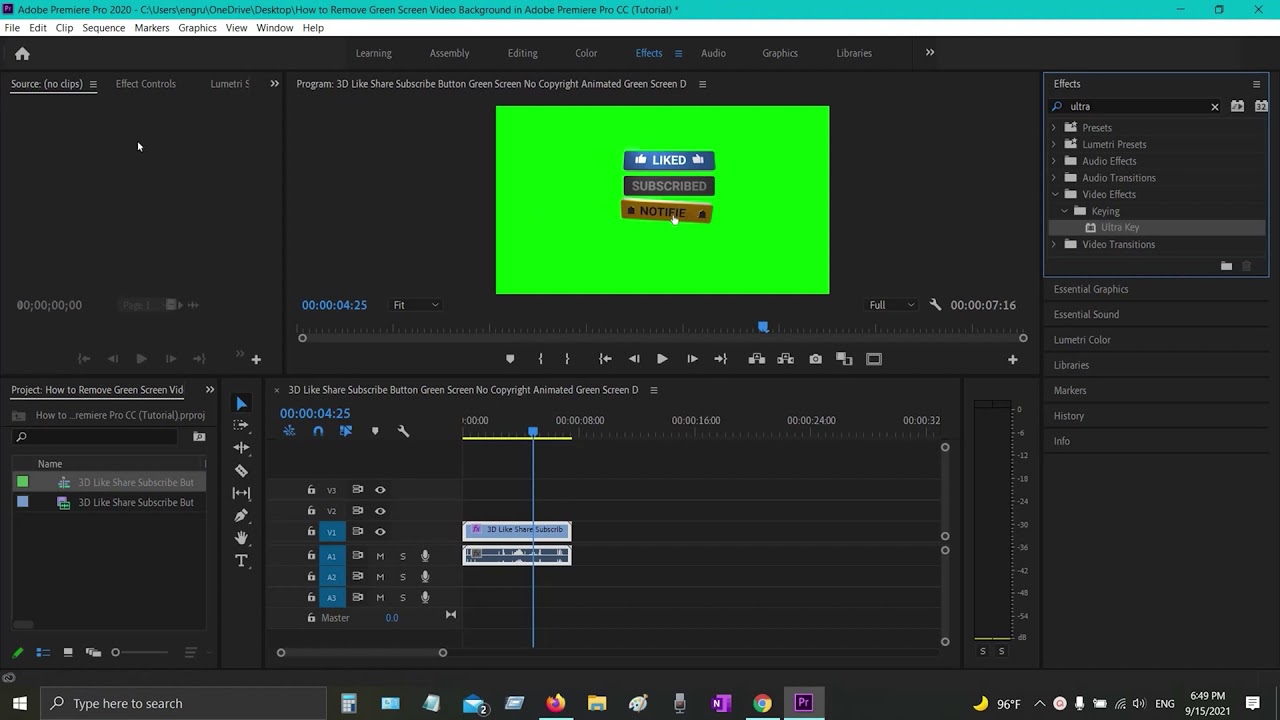Screen dimensions: 1280x720
Task: Select the Ultra Key effect
Action: (x=1120, y=228)
